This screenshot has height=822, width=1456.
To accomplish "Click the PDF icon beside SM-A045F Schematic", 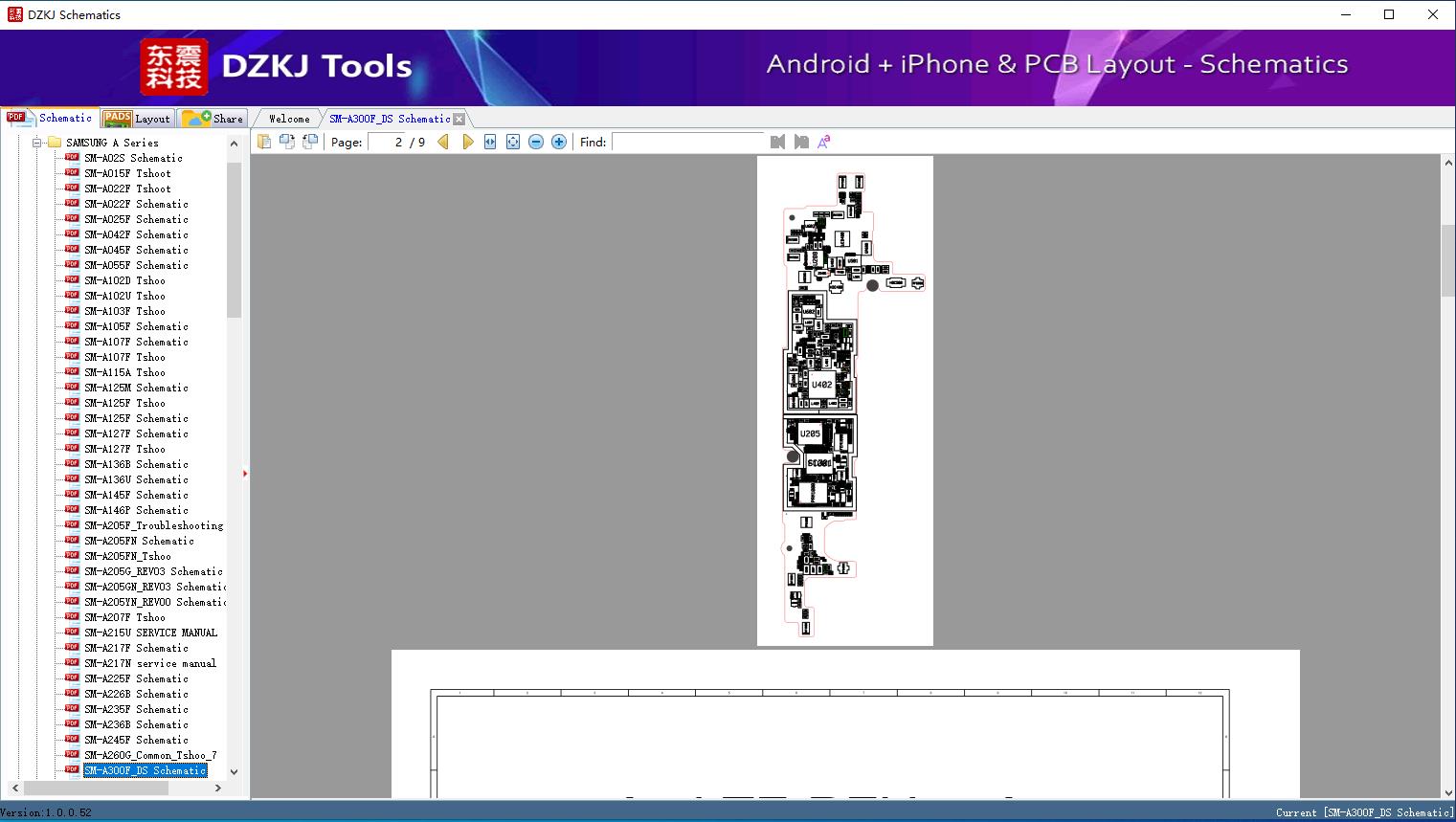I will click(x=72, y=249).
